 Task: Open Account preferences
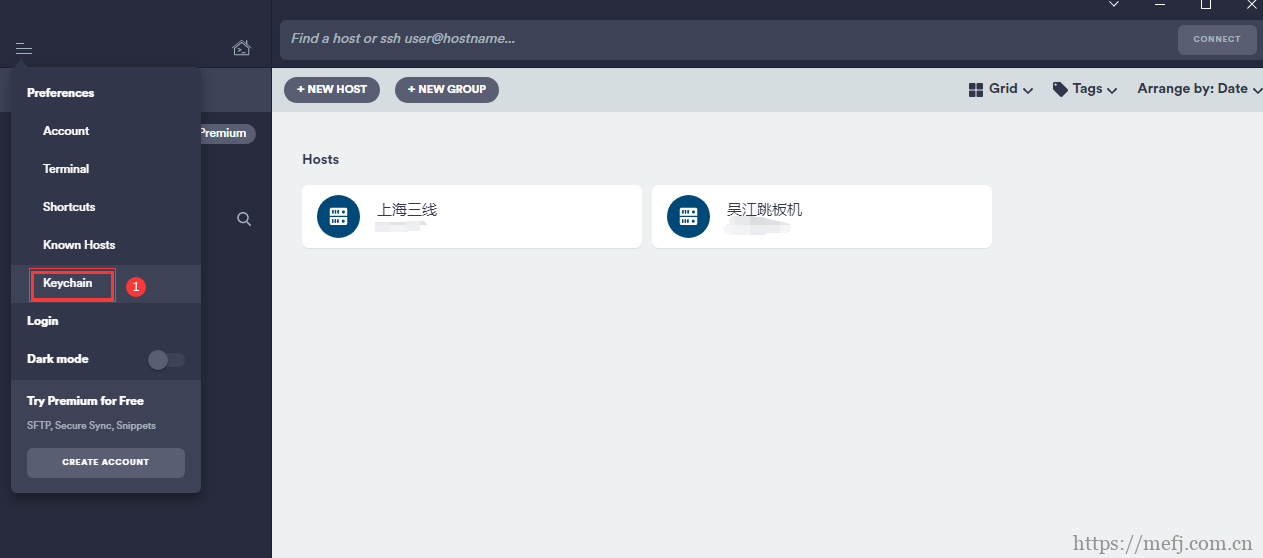click(66, 131)
